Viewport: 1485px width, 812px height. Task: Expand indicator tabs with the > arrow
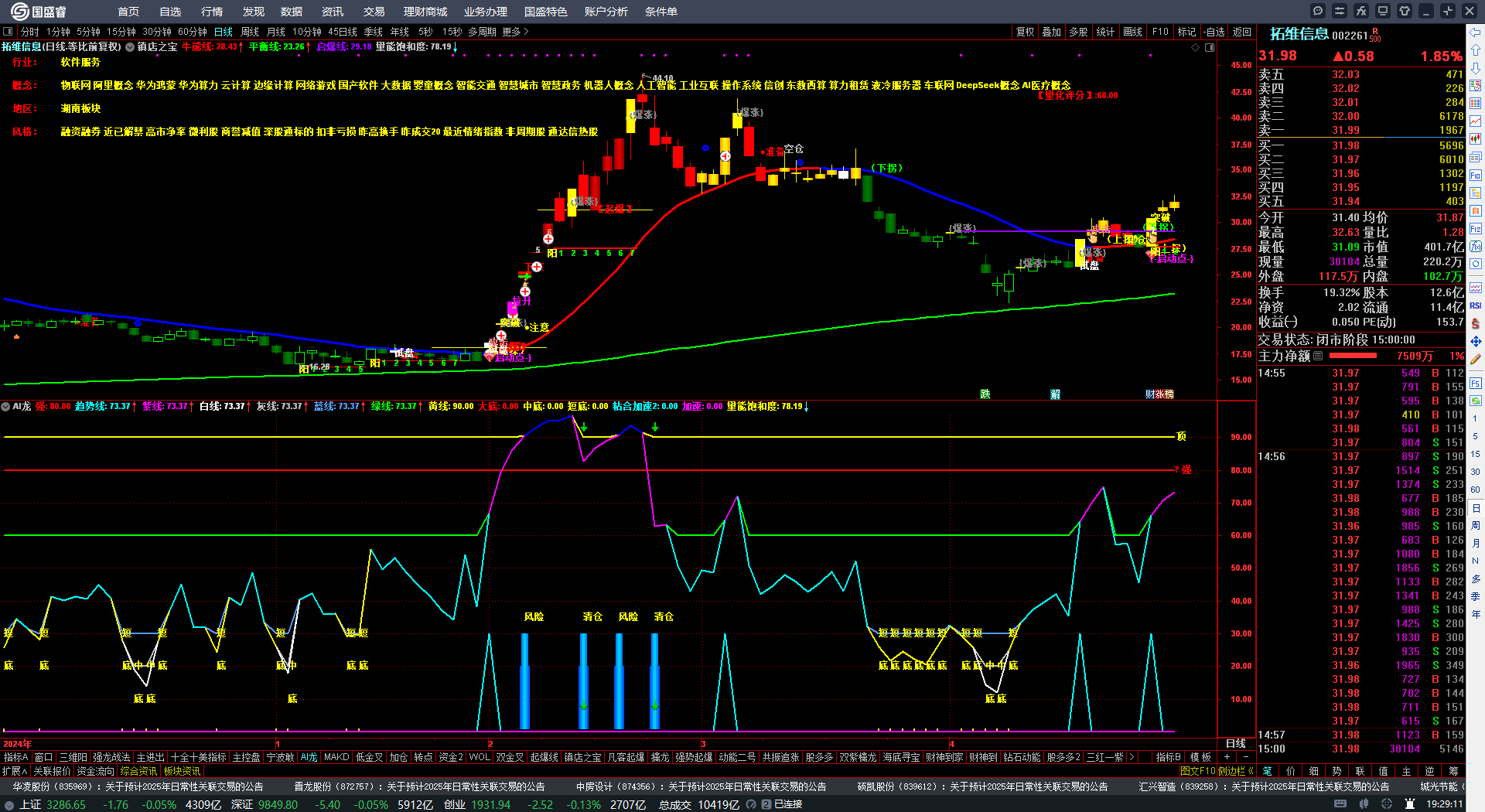[1132, 757]
